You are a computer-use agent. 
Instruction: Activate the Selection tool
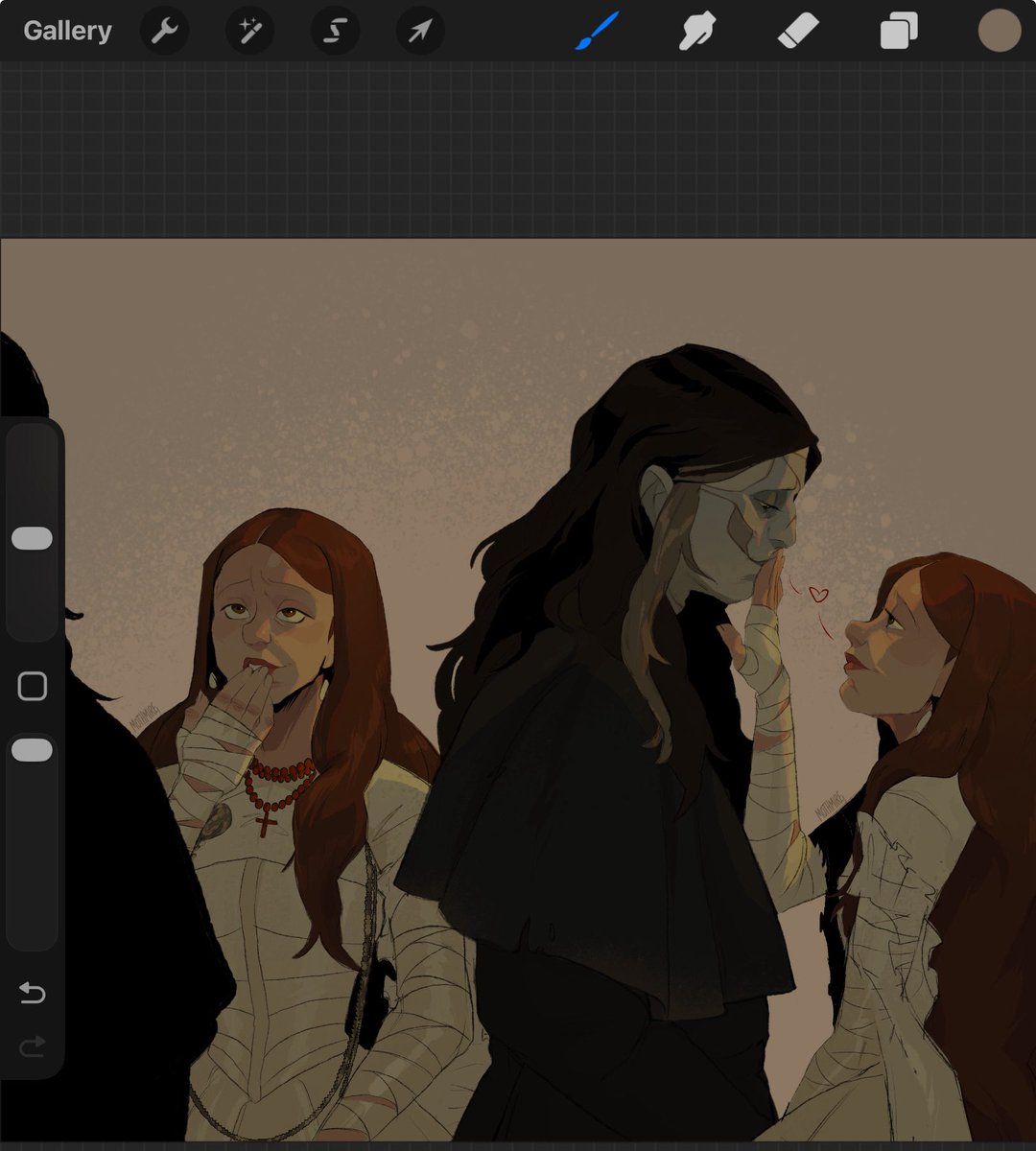pyautogui.click(x=335, y=31)
